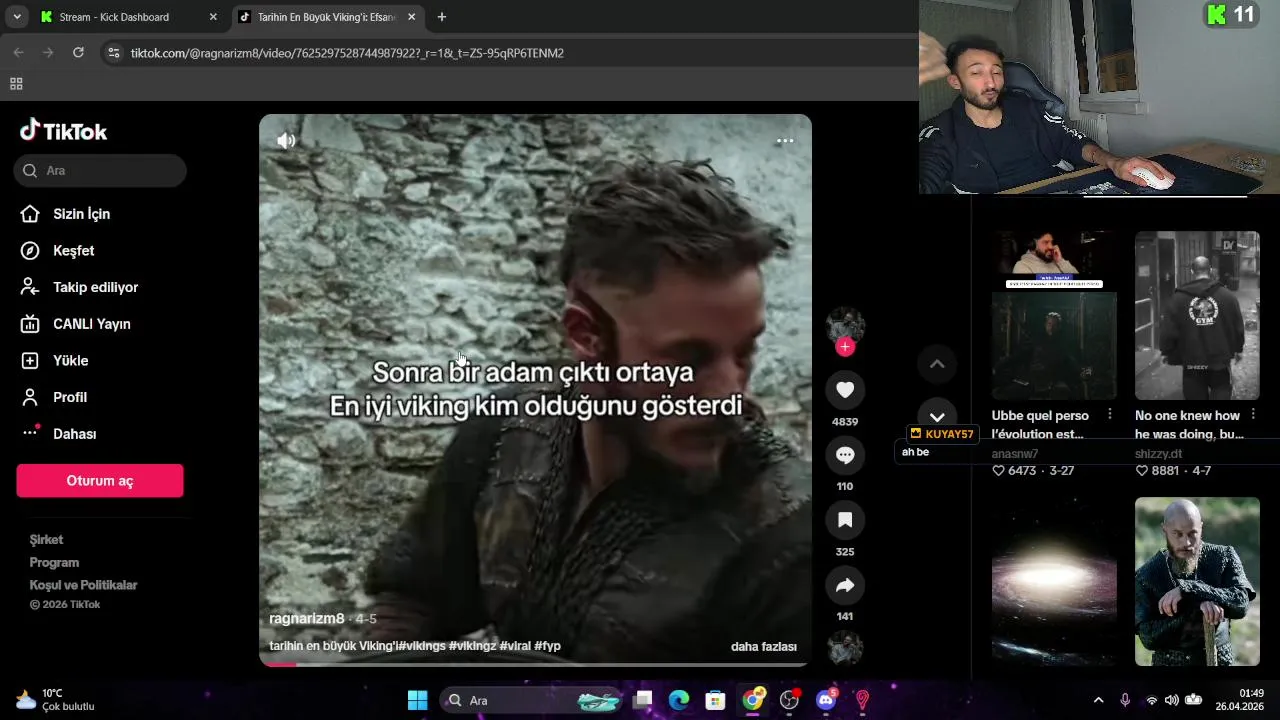Click the site information icon in address bar
This screenshot has height=720, width=1280.
(114, 53)
